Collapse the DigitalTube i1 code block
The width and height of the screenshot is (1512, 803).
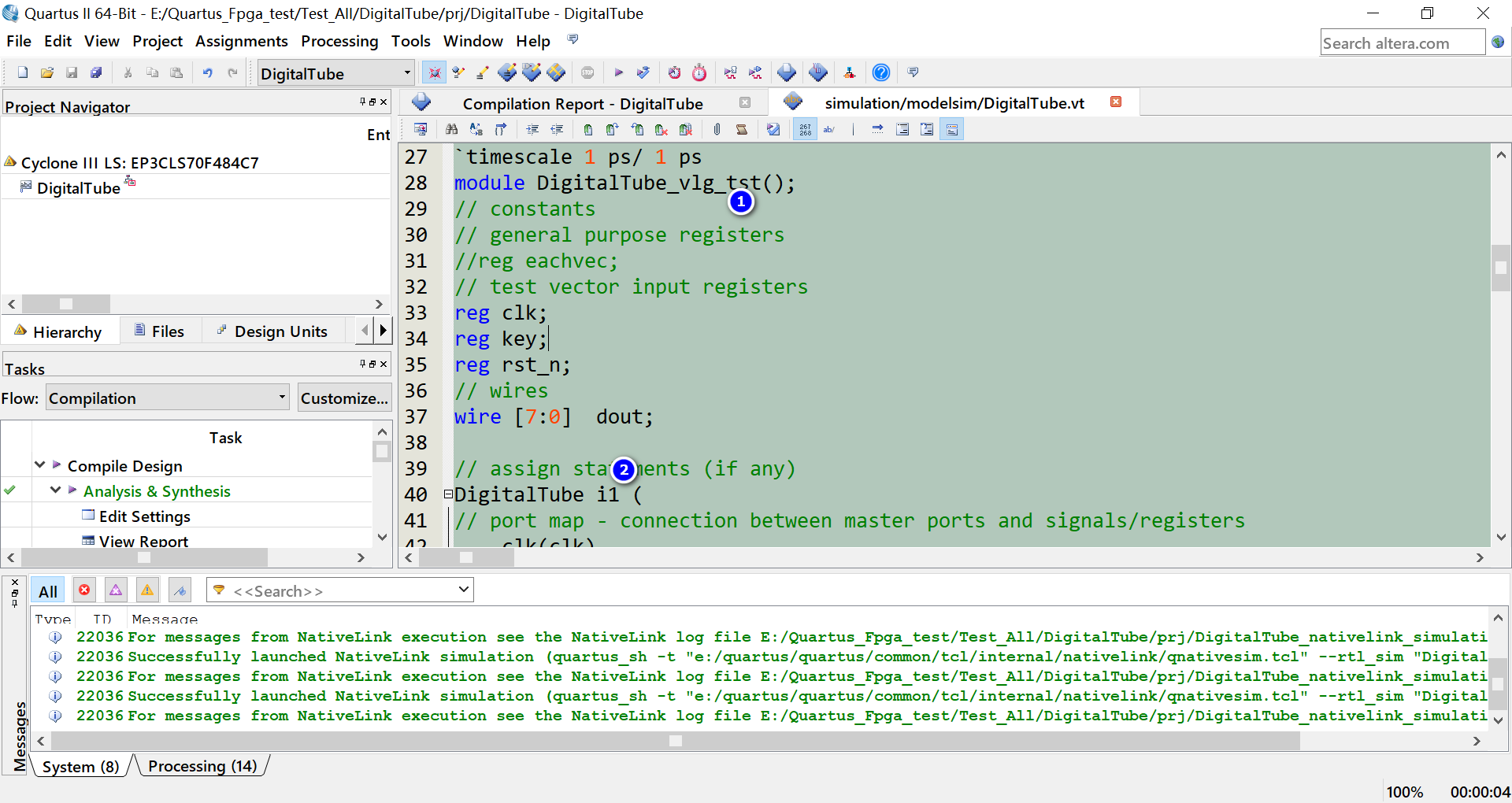[x=448, y=494]
